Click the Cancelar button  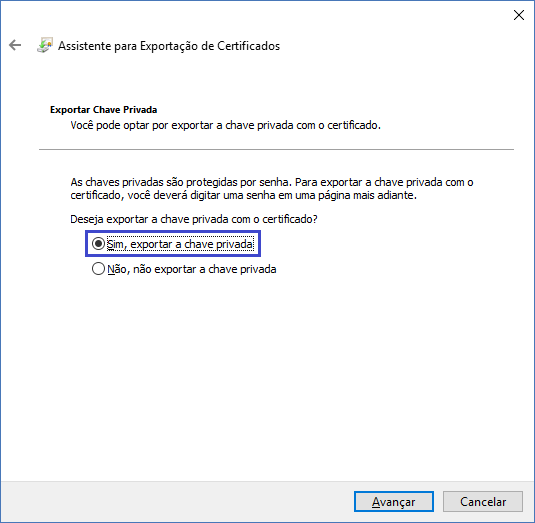(483, 502)
